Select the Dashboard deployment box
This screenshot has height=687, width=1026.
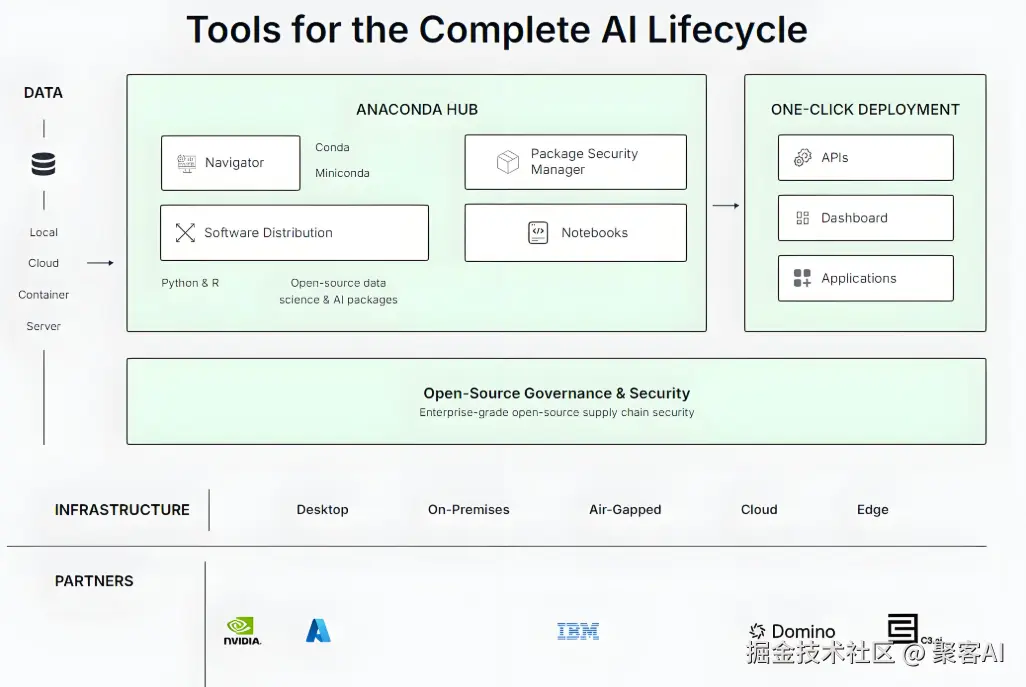[866, 218]
